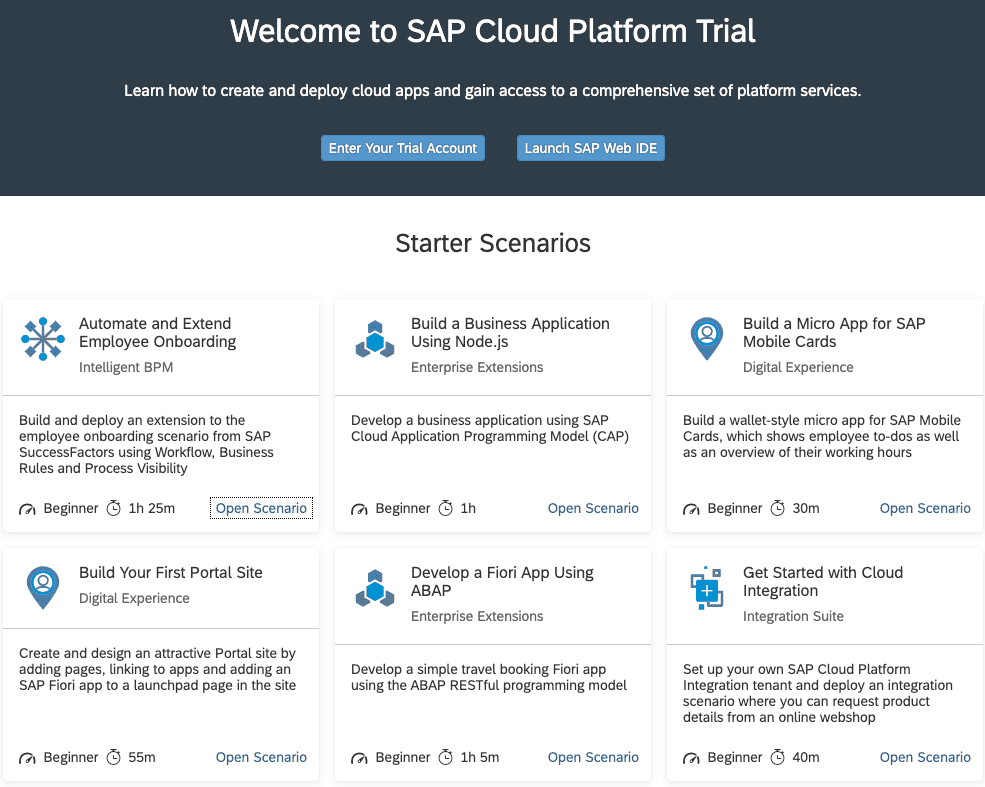
Task: Click the Cloud Integration squares icon
Action: point(707,588)
